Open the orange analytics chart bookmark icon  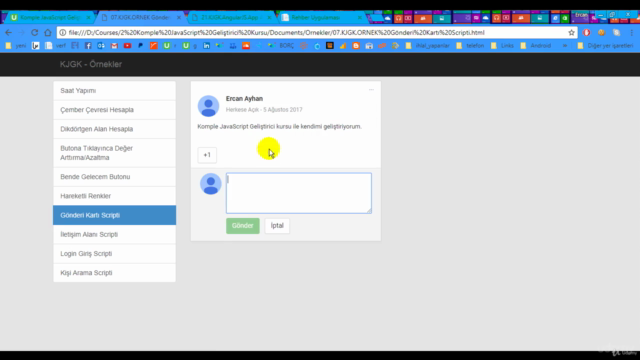343,46
